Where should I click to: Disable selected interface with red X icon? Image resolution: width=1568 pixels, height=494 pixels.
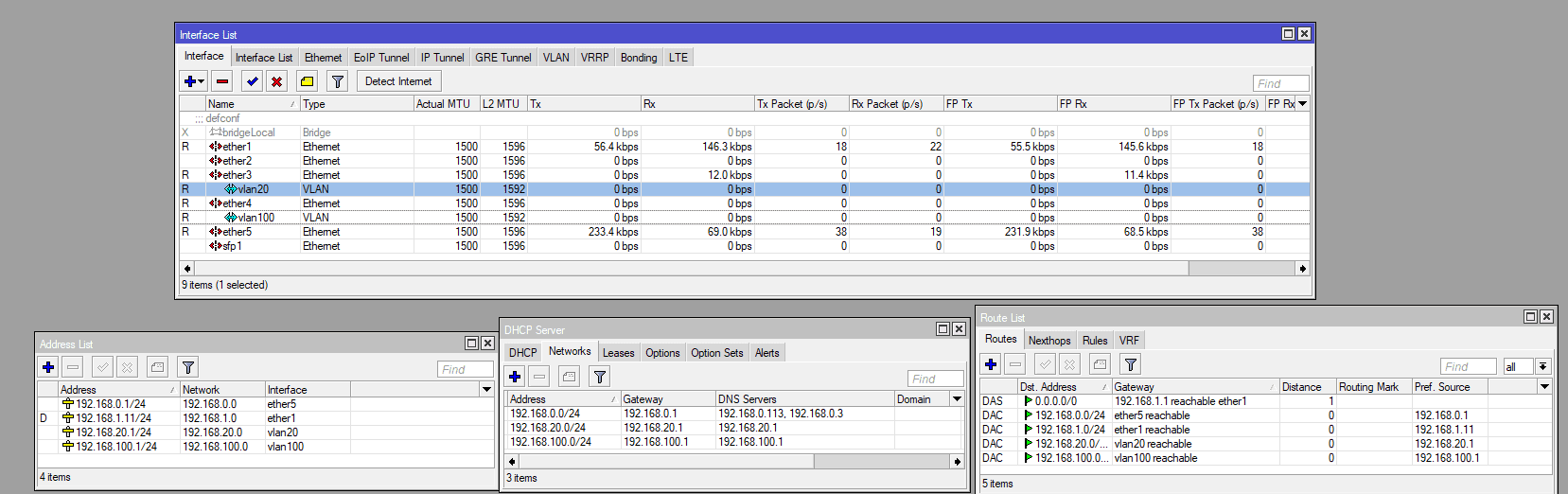pos(276,81)
